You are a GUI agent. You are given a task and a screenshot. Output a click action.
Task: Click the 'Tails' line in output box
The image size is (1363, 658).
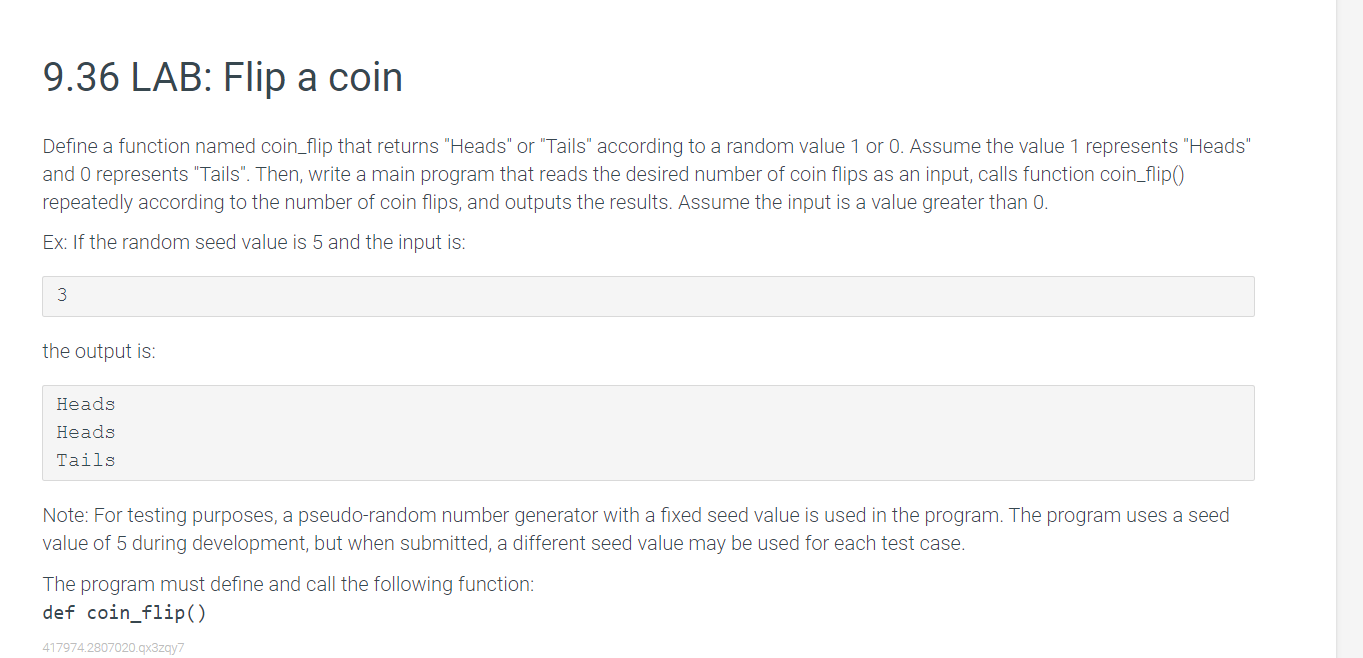point(86,460)
